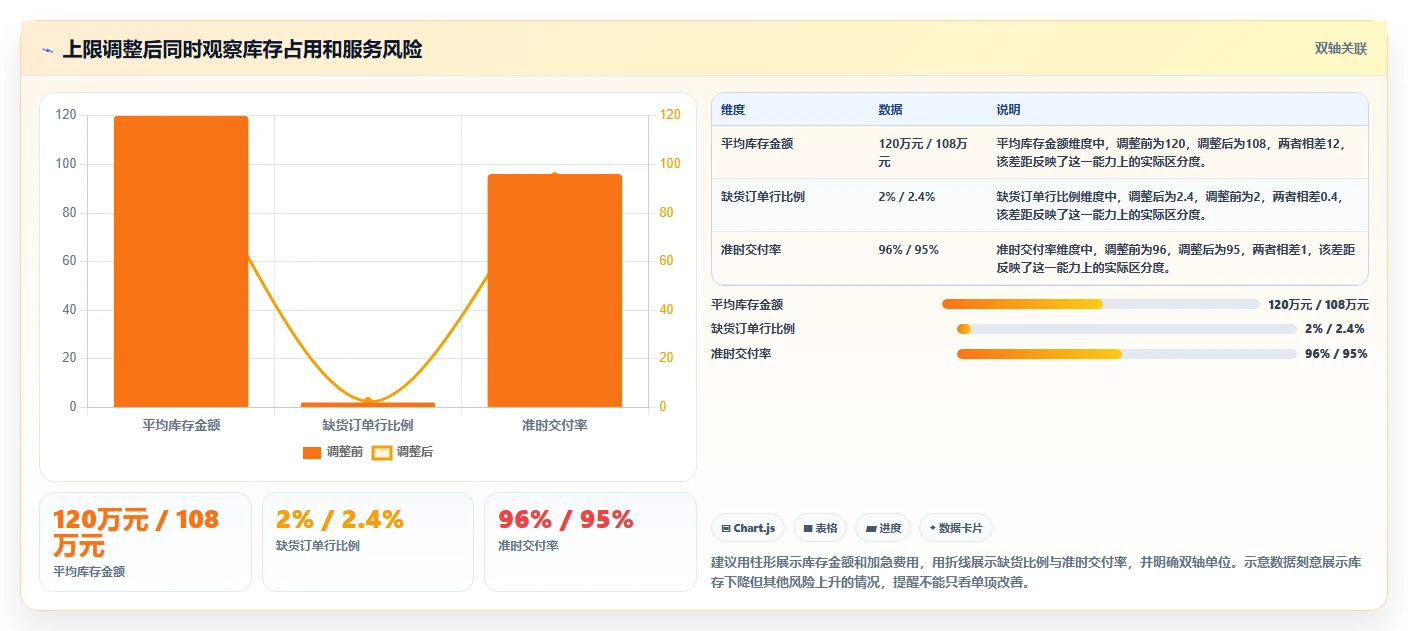This screenshot has width=1408, height=631.
Task: Click description text for 缺货订单行比例 row
Action: [x=1174, y=205]
